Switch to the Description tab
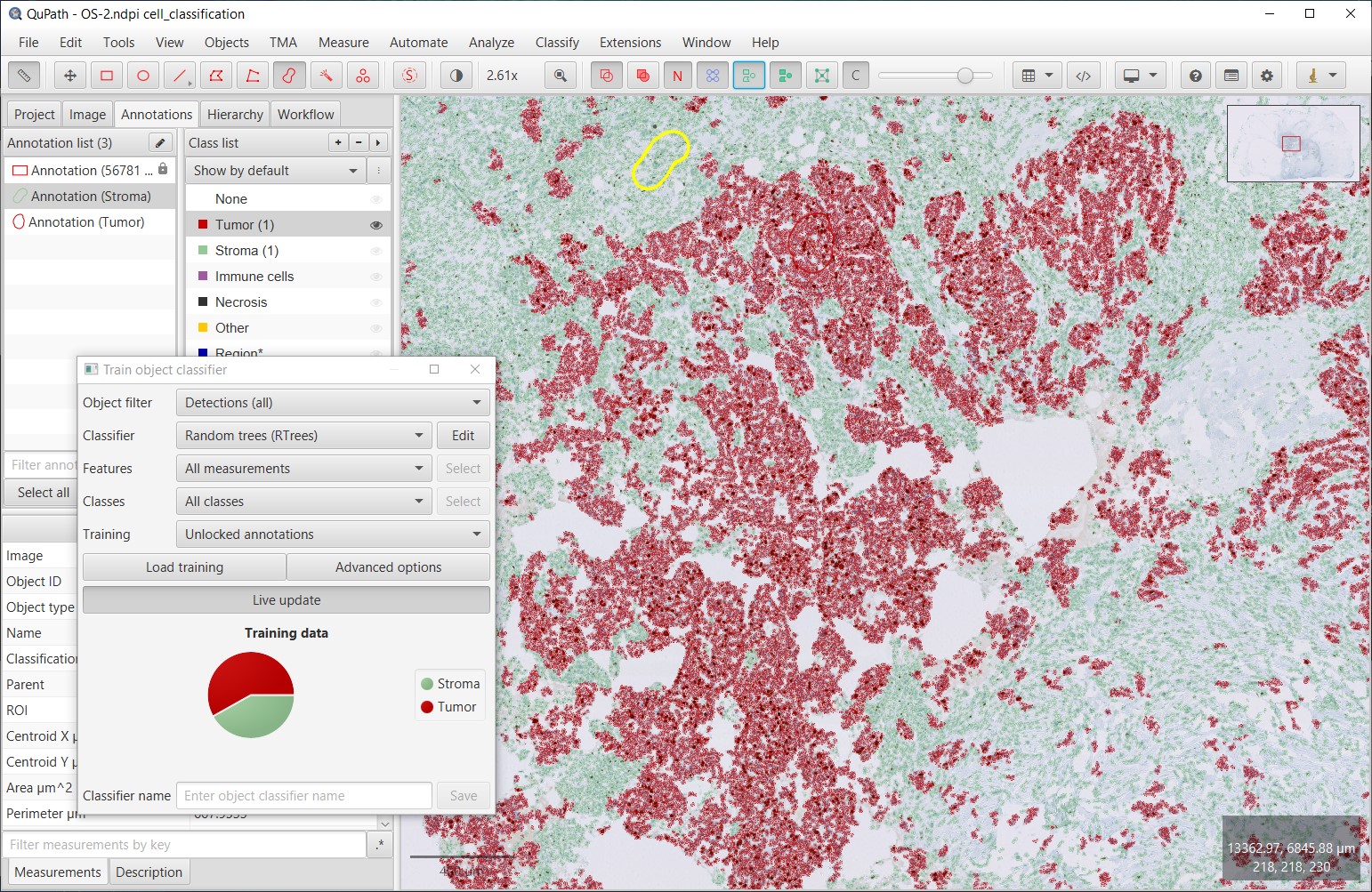The width and height of the screenshot is (1372, 892). click(x=149, y=872)
